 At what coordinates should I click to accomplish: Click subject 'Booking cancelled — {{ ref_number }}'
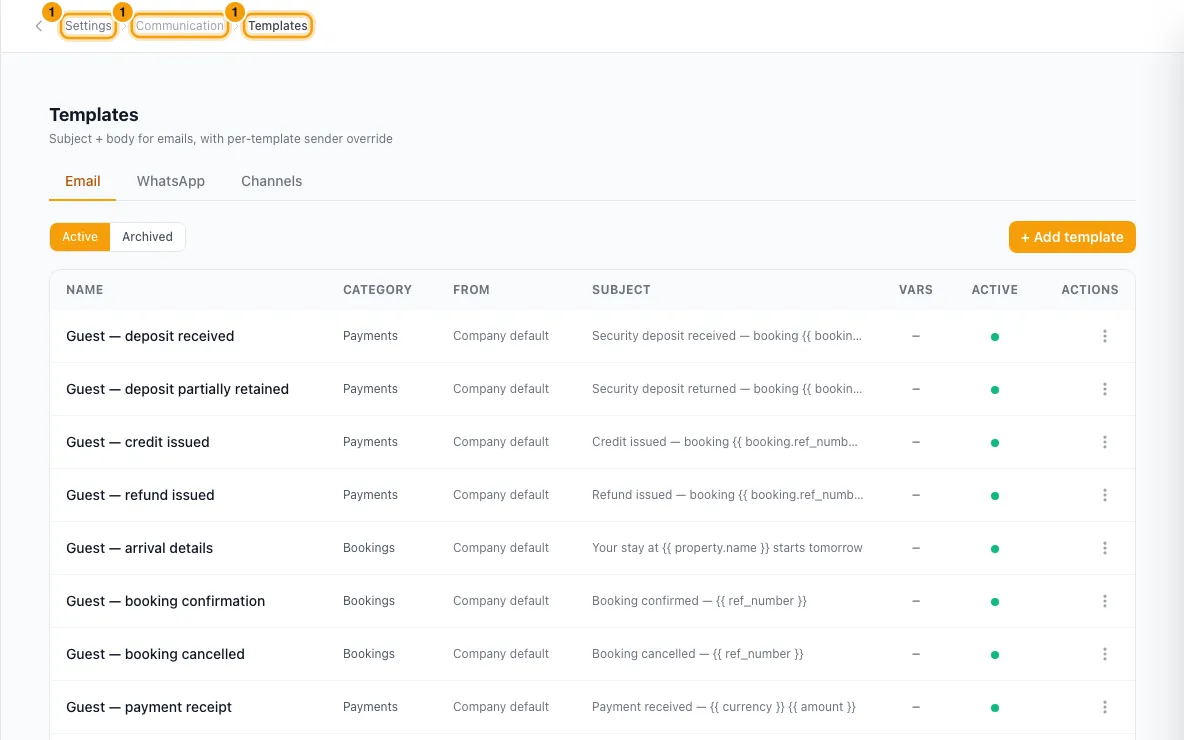click(698, 654)
